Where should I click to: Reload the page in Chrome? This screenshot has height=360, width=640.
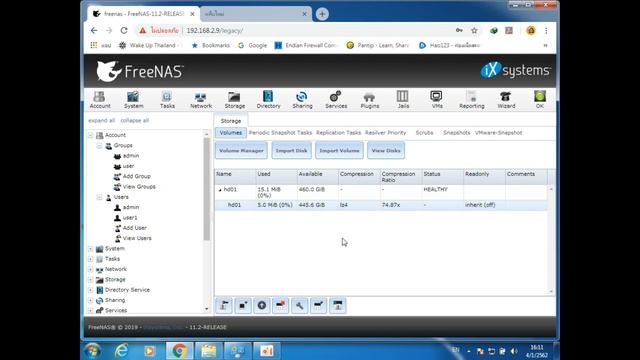tap(124, 30)
